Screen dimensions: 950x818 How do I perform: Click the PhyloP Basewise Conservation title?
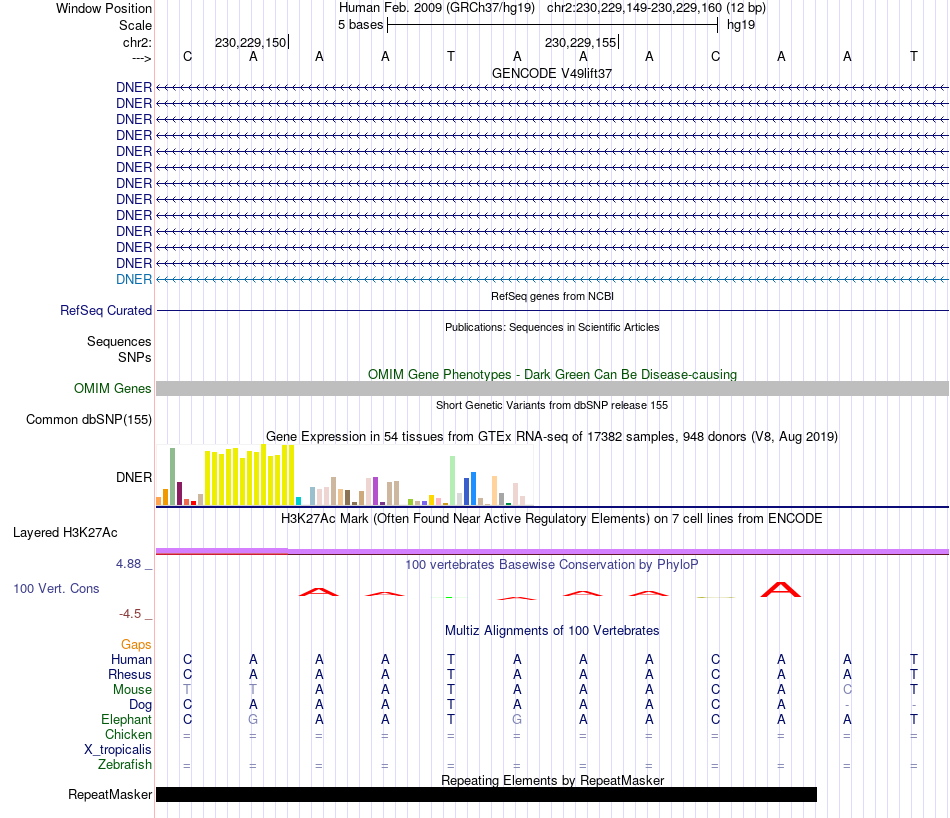click(552, 565)
